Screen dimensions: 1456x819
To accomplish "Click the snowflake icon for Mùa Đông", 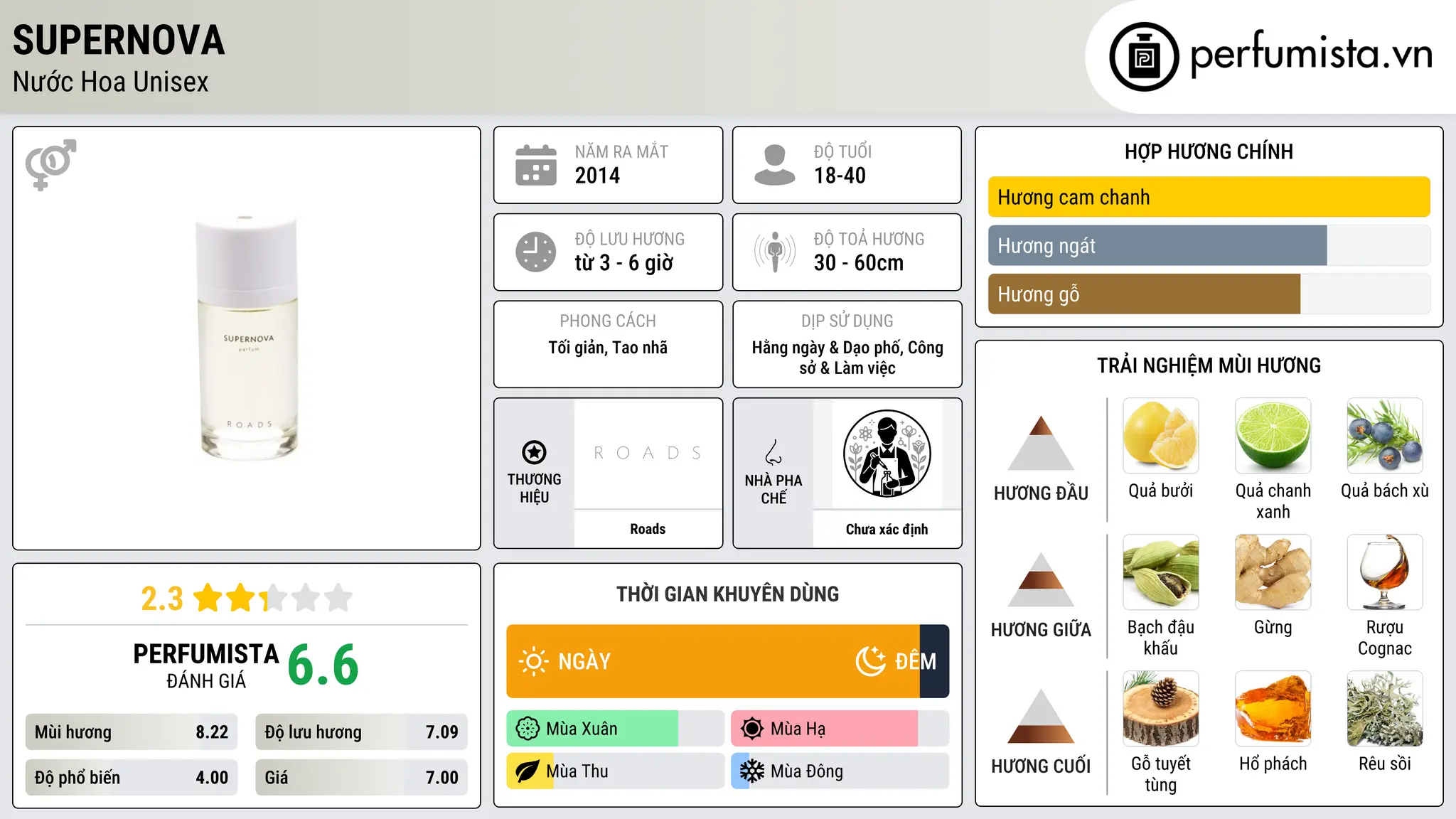I will click(x=752, y=771).
